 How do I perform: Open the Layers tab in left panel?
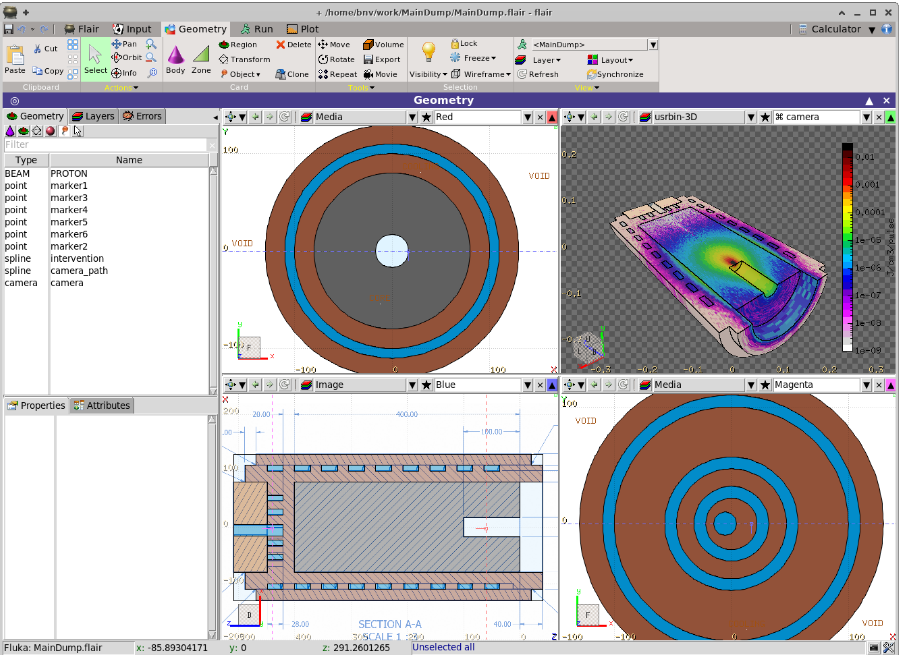click(x=93, y=116)
